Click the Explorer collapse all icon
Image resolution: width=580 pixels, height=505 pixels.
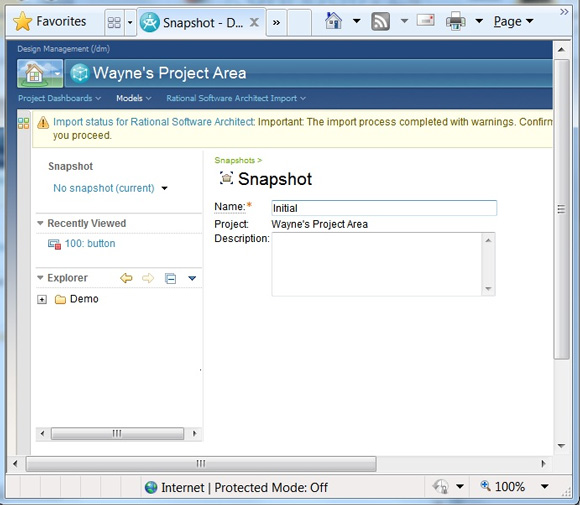coord(170,278)
